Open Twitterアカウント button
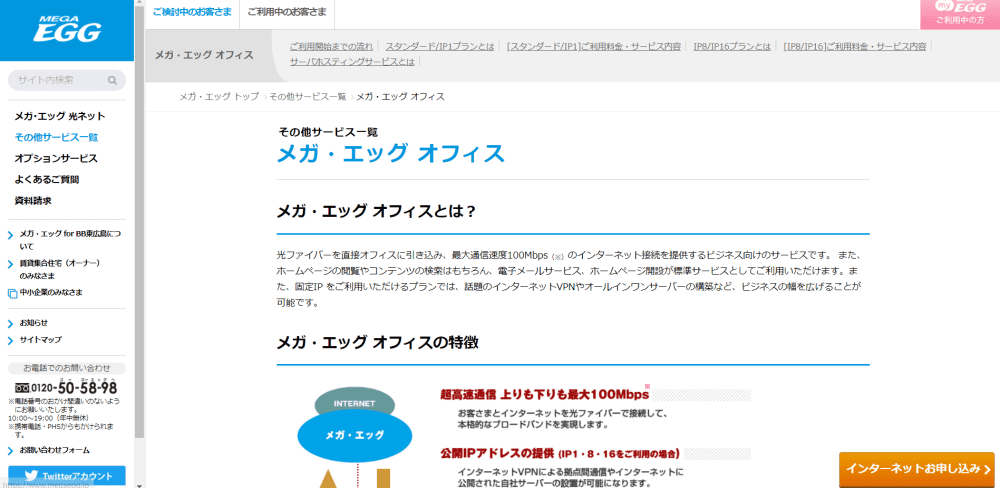 tap(67, 476)
